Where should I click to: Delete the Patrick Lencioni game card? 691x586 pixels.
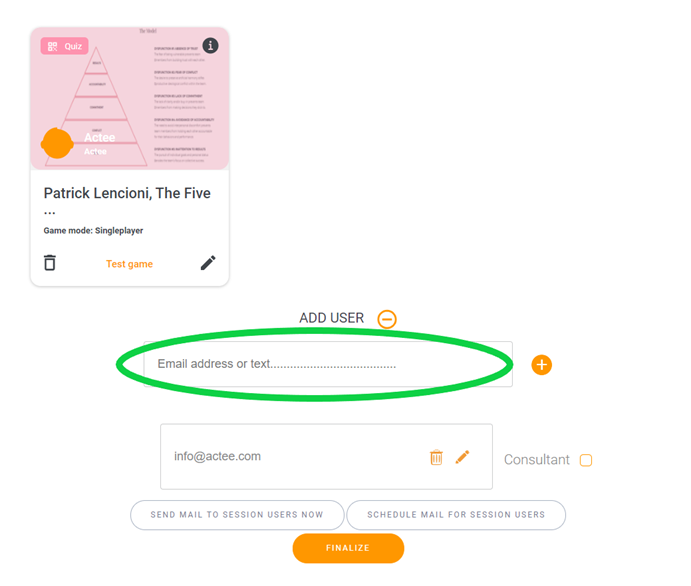coord(50,263)
